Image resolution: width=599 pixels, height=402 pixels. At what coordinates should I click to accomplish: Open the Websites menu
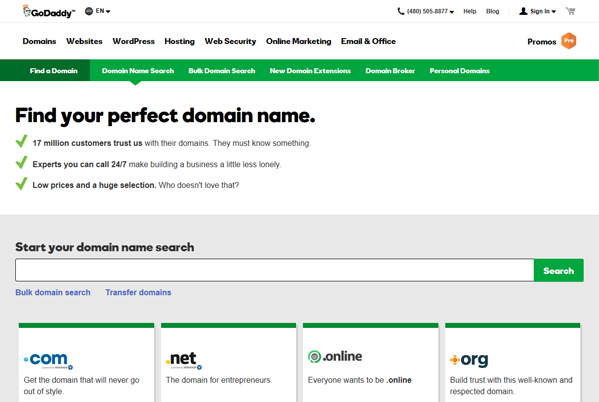84,41
